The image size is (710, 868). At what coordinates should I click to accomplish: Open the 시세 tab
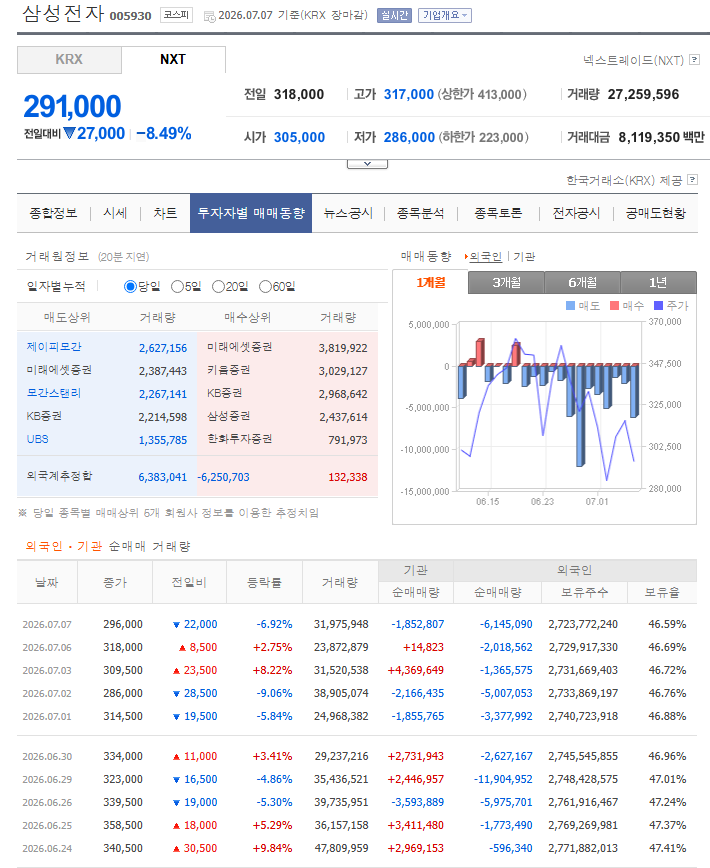click(x=115, y=214)
